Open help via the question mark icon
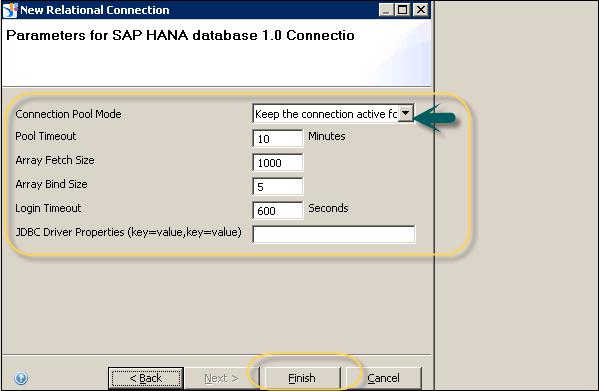This screenshot has width=599, height=391. (x=21, y=378)
